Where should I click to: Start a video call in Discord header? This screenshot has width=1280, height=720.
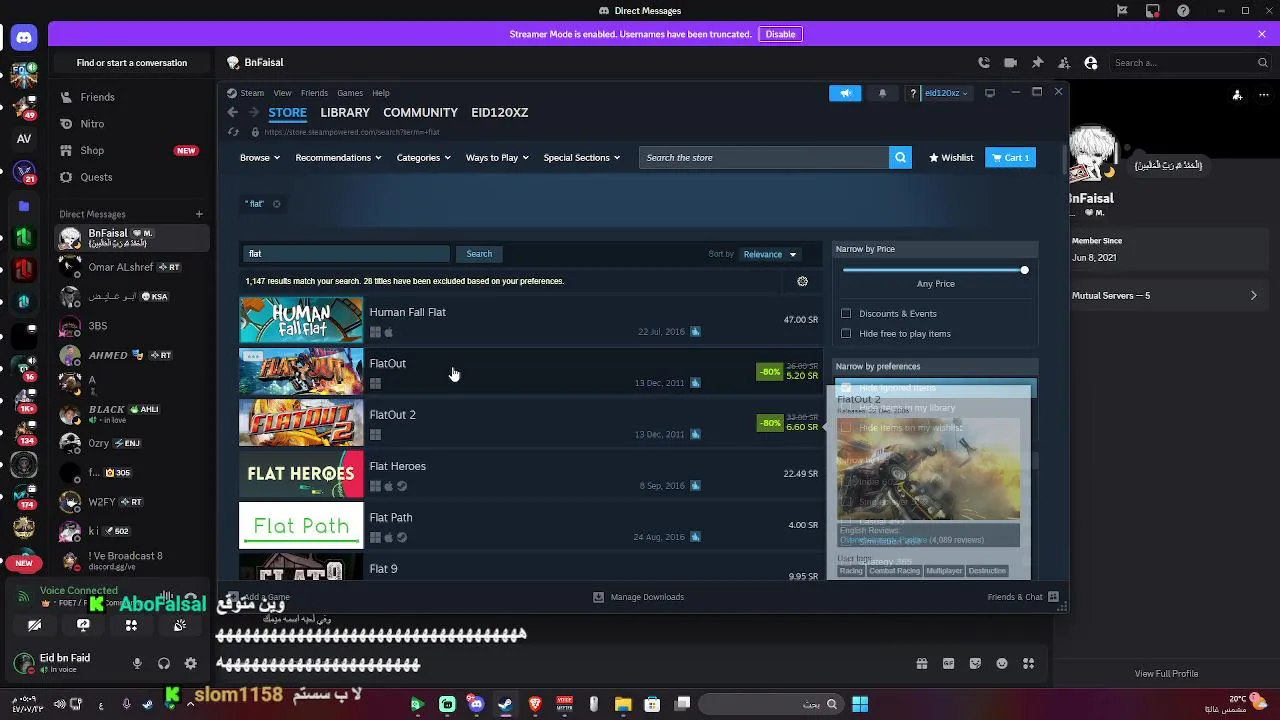click(x=1010, y=62)
